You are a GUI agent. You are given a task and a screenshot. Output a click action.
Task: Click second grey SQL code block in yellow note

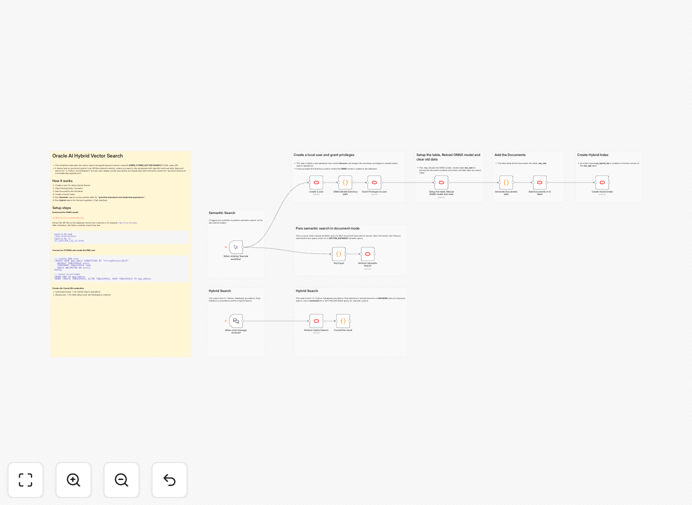pyautogui.click(x=120, y=269)
